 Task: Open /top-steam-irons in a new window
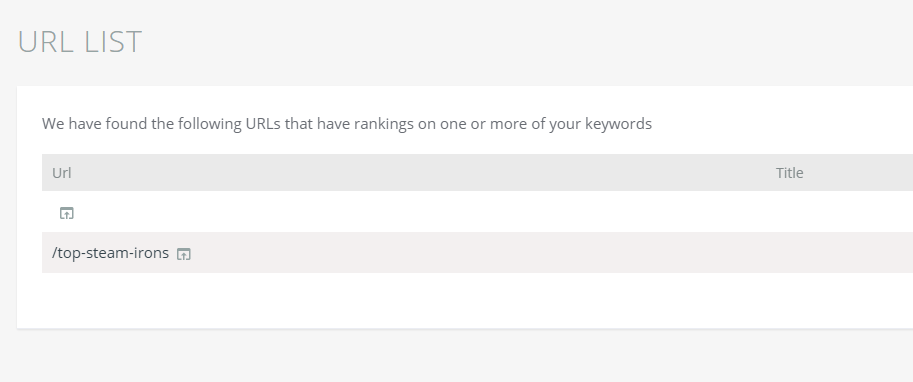pyautogui.click(x=183, y=254)
